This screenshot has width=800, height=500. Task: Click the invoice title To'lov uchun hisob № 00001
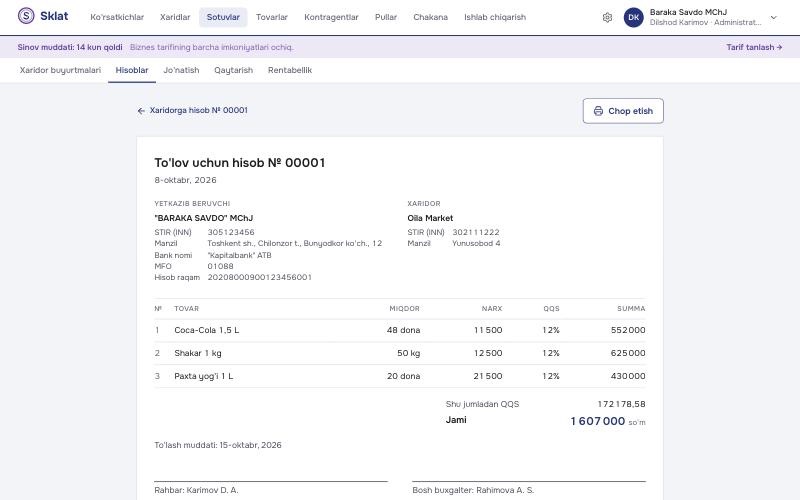coord(240,163)
